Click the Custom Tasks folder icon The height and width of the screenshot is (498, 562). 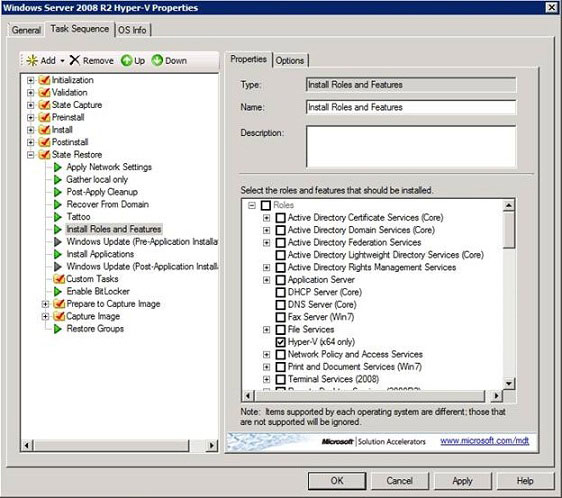[x=58, y=279]
